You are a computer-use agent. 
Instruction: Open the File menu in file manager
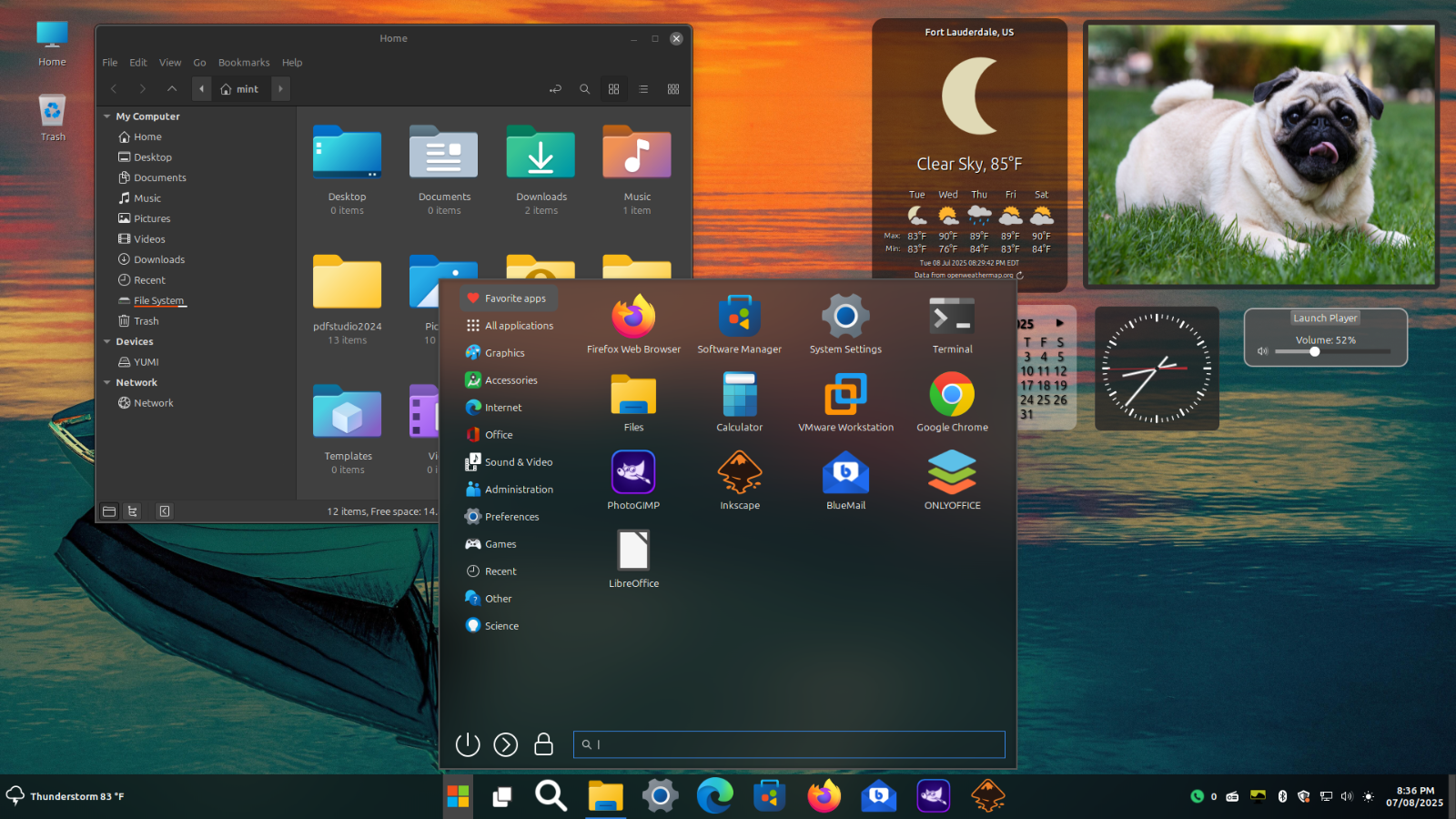(110, 63)
